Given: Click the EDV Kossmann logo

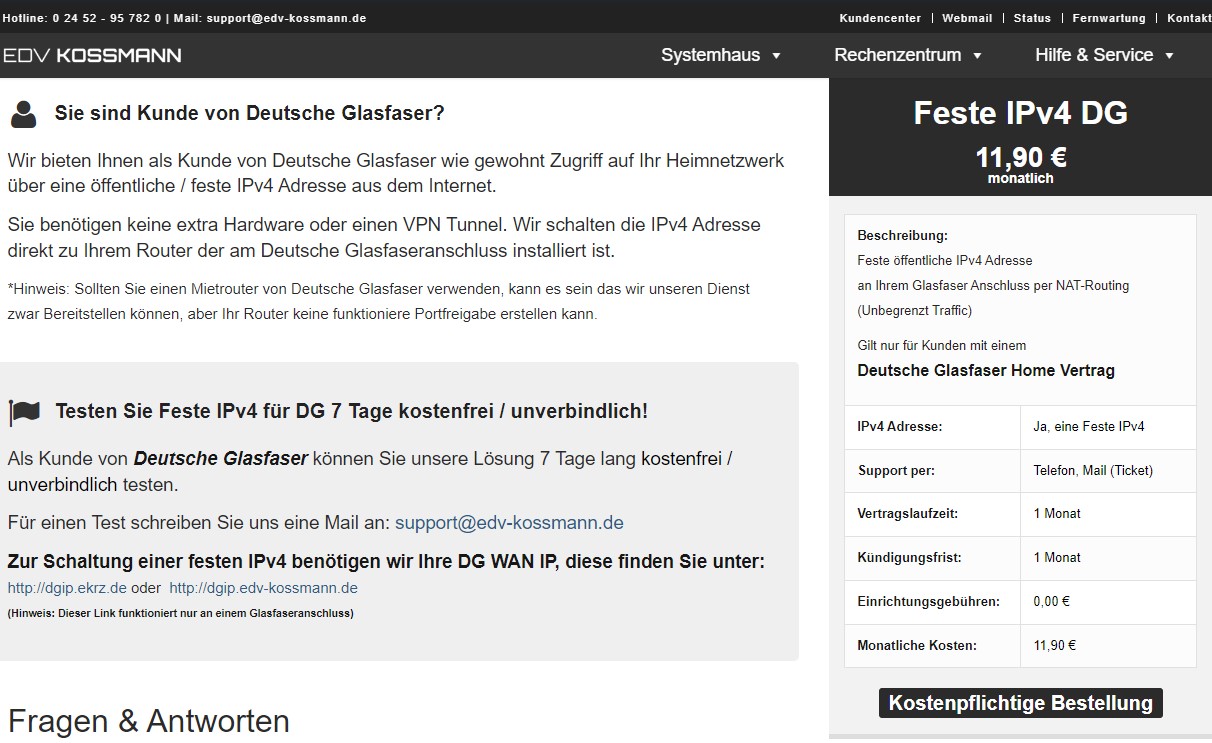Looking at the screenshot, I should tap(91, 55).
